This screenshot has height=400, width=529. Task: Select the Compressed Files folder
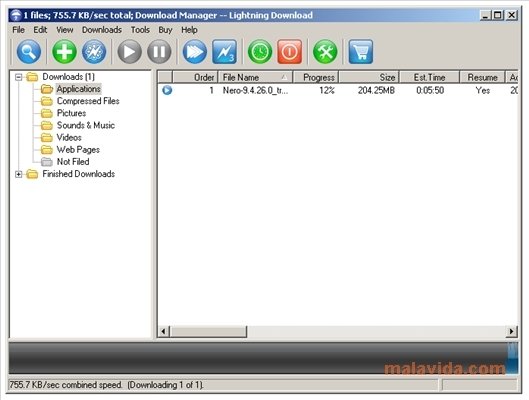[88, 101]
